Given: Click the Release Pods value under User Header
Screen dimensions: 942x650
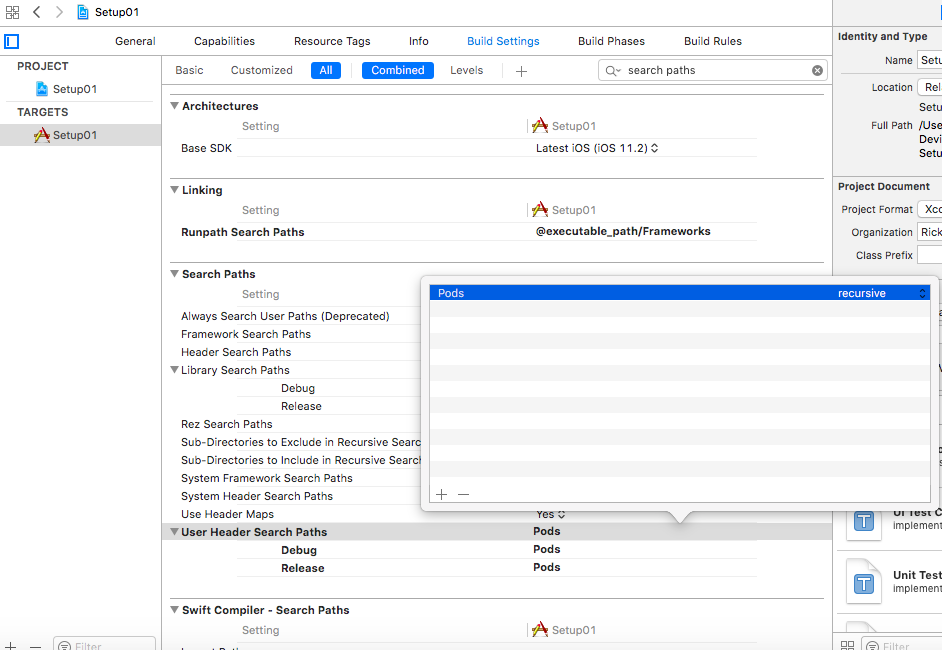Looking at the screenshot, I should click(547, 567).
